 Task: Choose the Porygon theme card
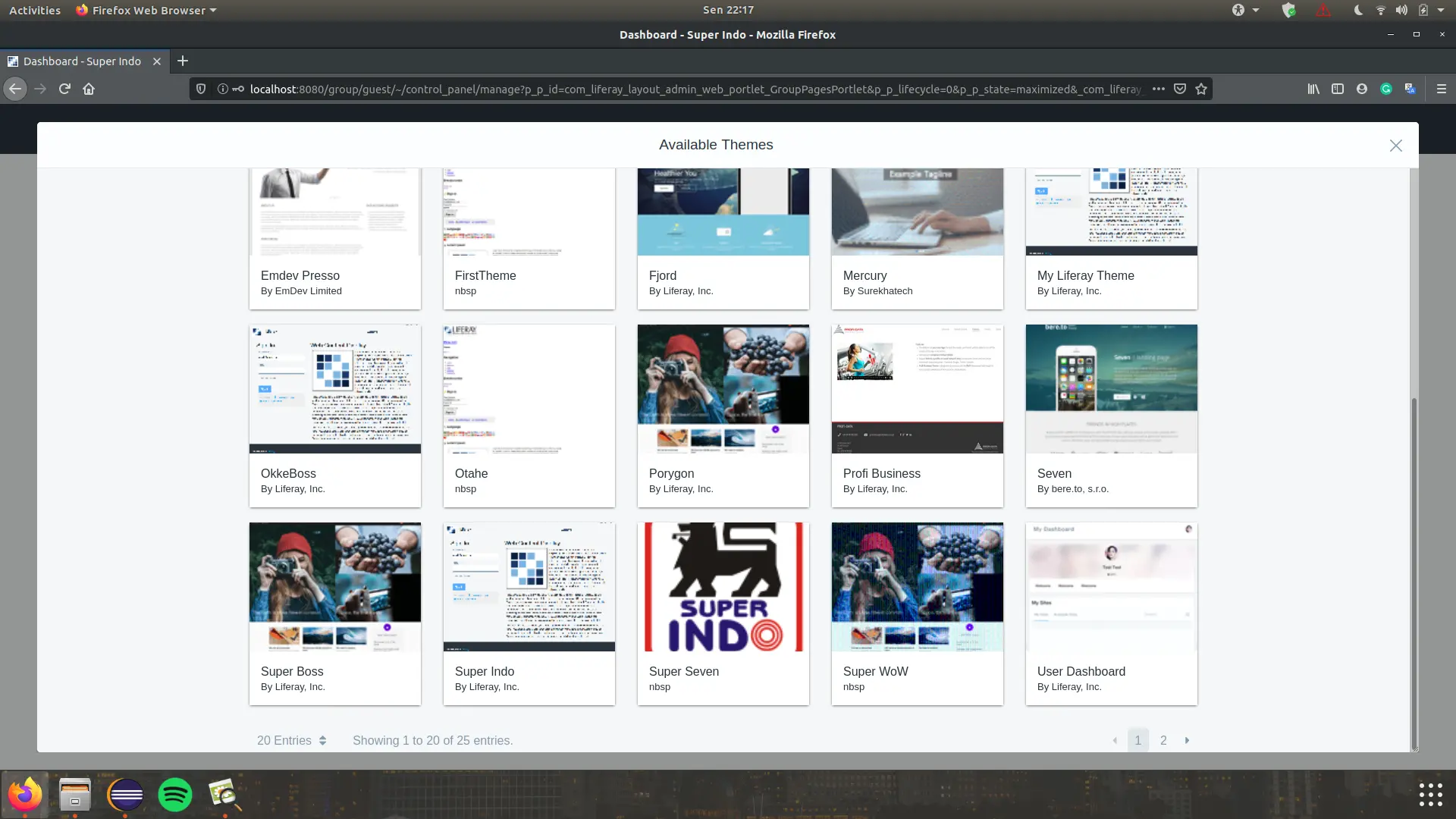[x=723, y=416]
